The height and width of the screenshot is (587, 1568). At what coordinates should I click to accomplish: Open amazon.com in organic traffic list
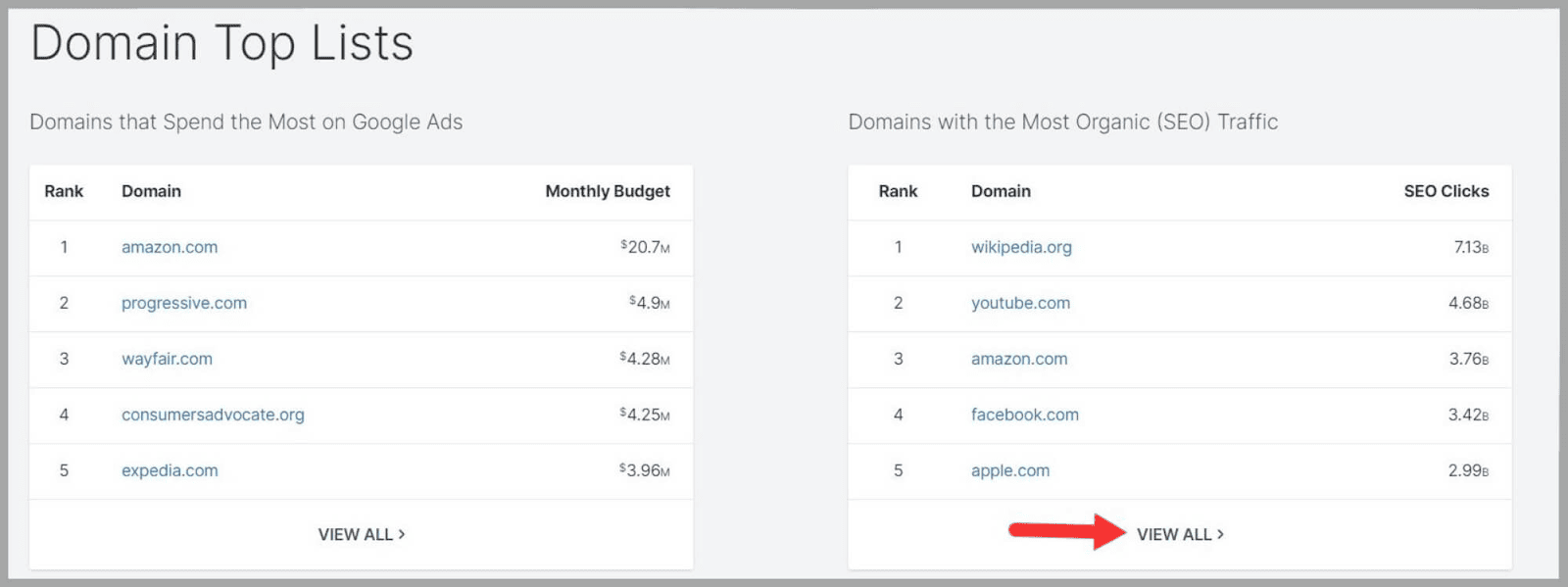tap(1019, 359)
